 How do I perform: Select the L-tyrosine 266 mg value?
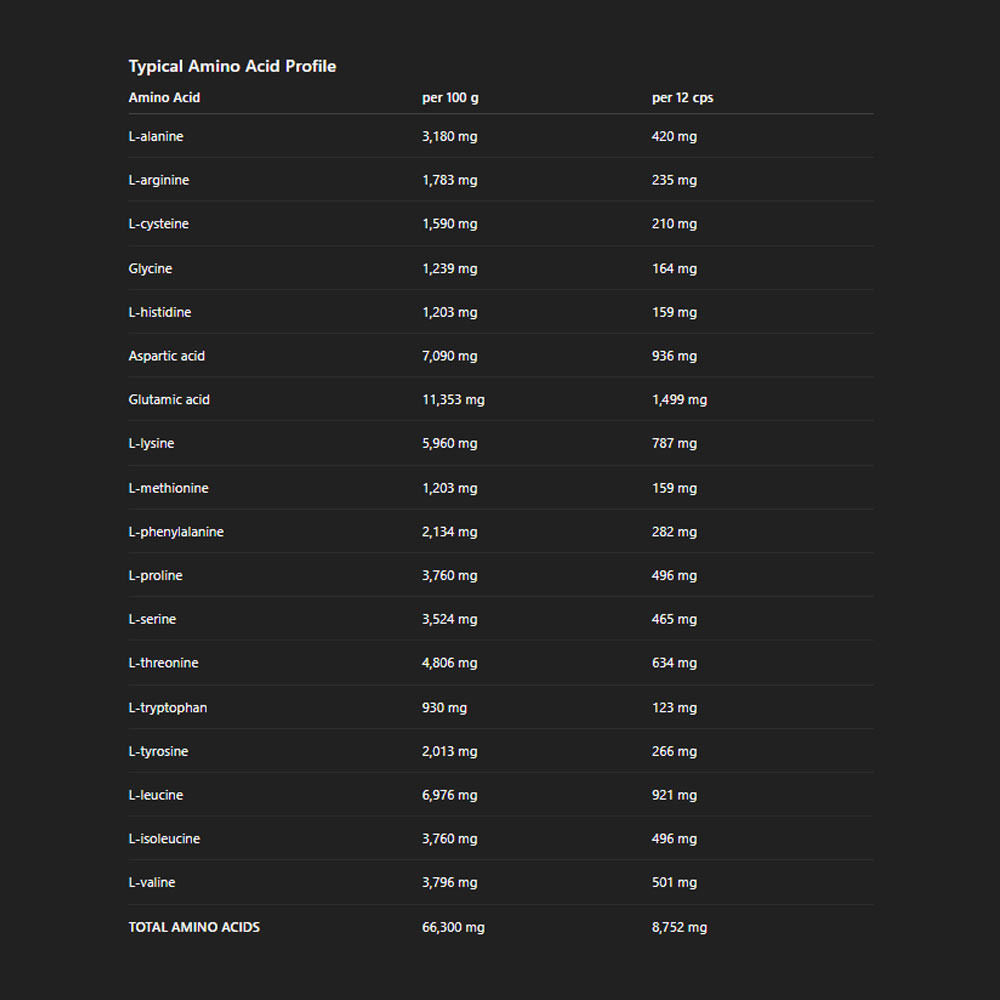point(674,751)
